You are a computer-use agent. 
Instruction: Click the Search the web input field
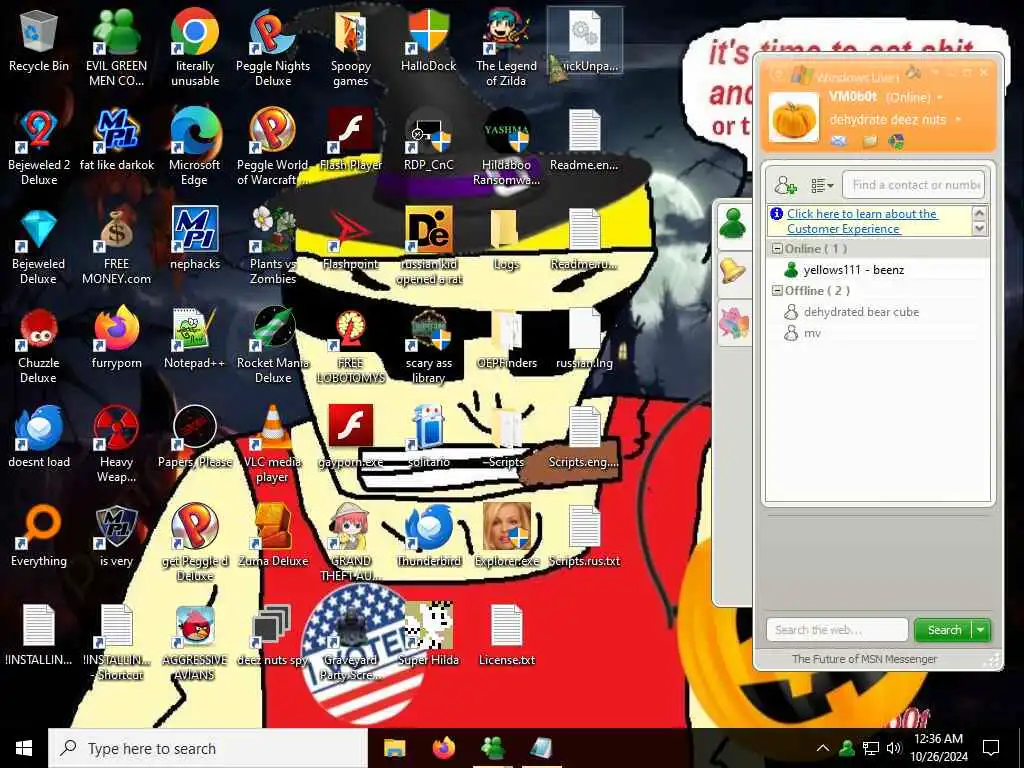837,630
